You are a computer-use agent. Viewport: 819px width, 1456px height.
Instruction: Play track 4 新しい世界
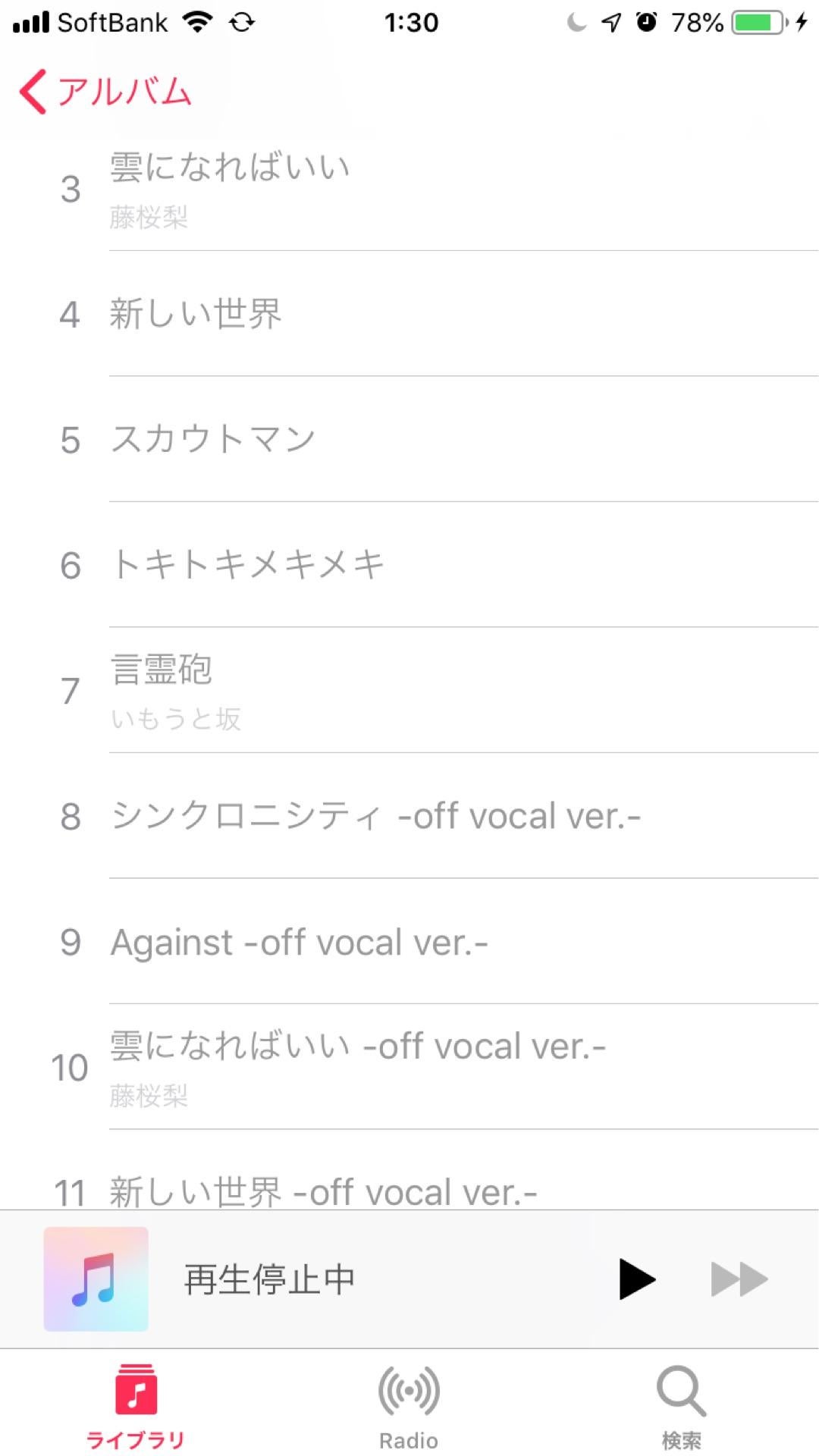409,313
